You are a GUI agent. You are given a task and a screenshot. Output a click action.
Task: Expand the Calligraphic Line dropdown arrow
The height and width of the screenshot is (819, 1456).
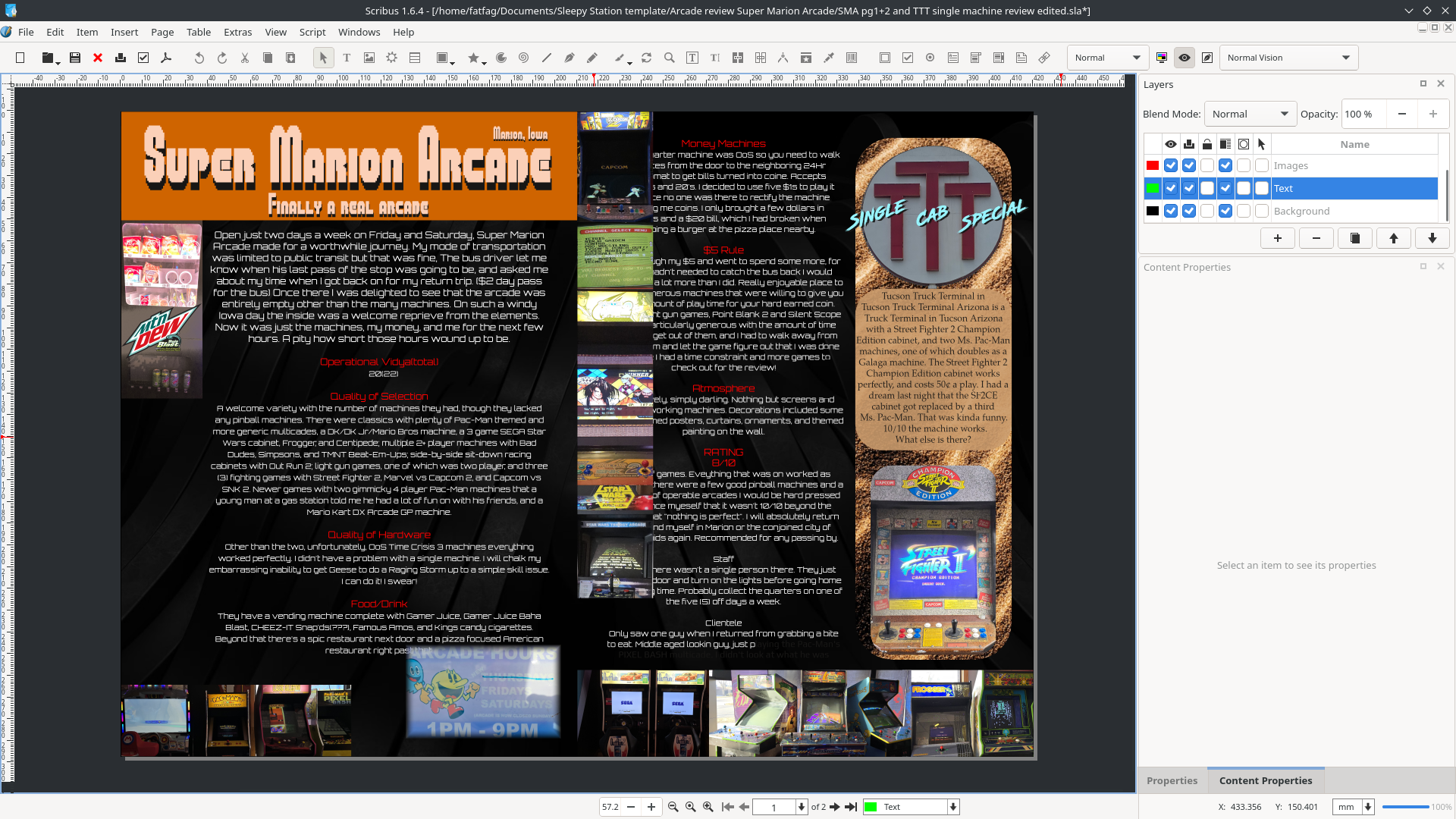[630, 62]
